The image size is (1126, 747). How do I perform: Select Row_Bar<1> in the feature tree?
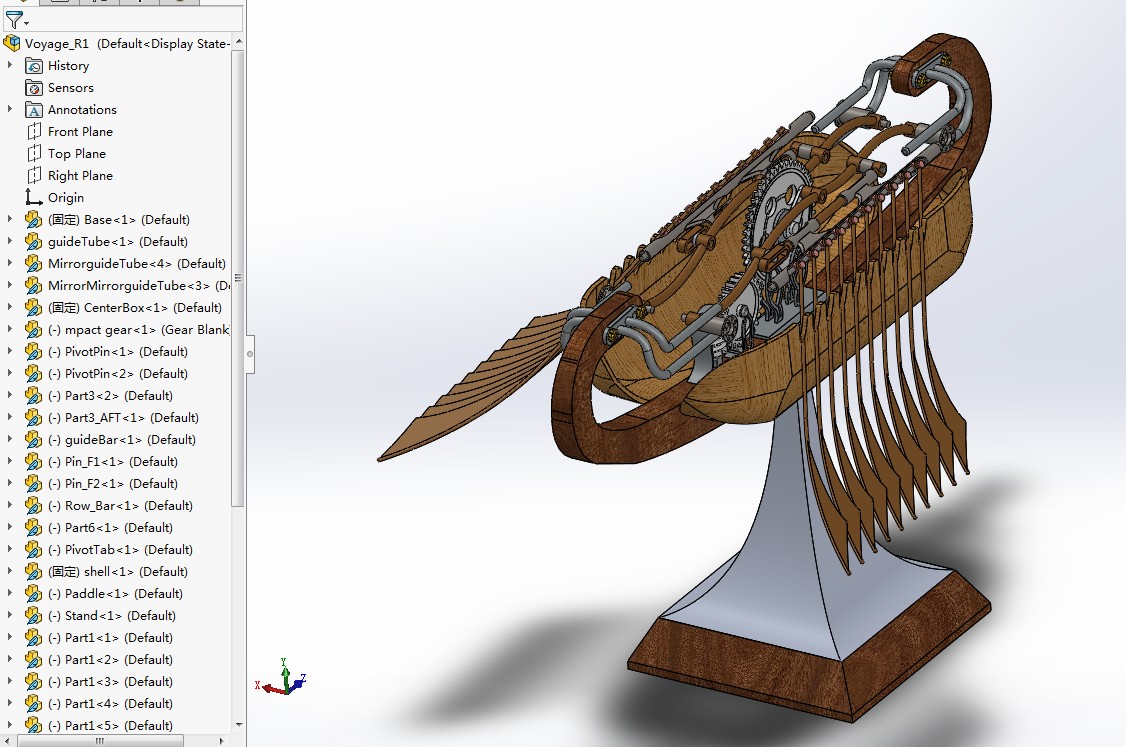pos(128,506)
